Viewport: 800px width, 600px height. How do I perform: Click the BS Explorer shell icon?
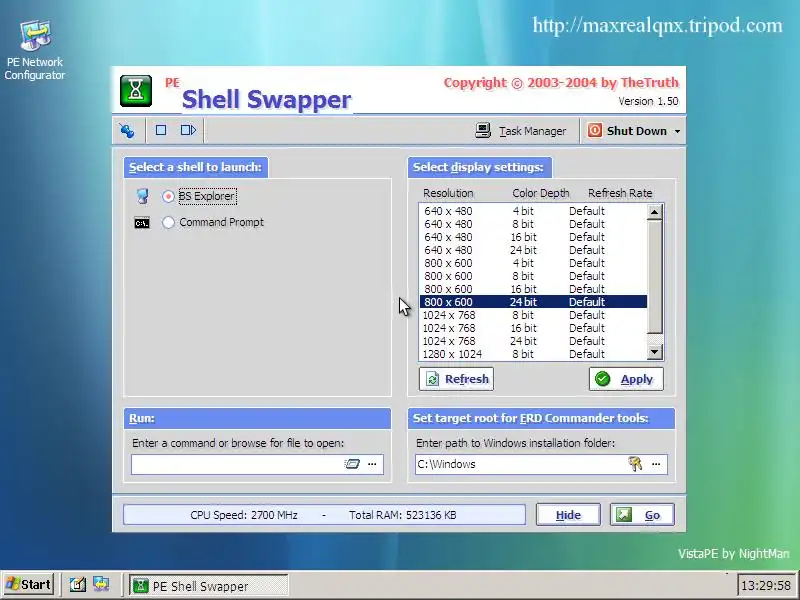coord(142,196)
